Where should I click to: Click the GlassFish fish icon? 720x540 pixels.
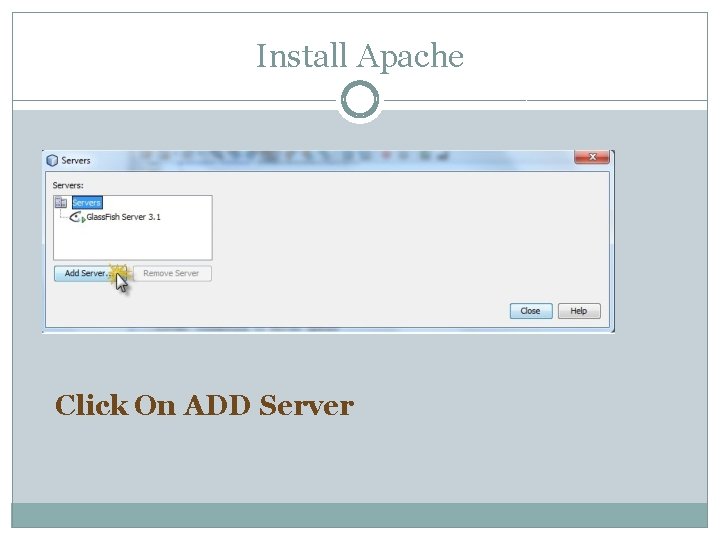[x=77, y=217]
